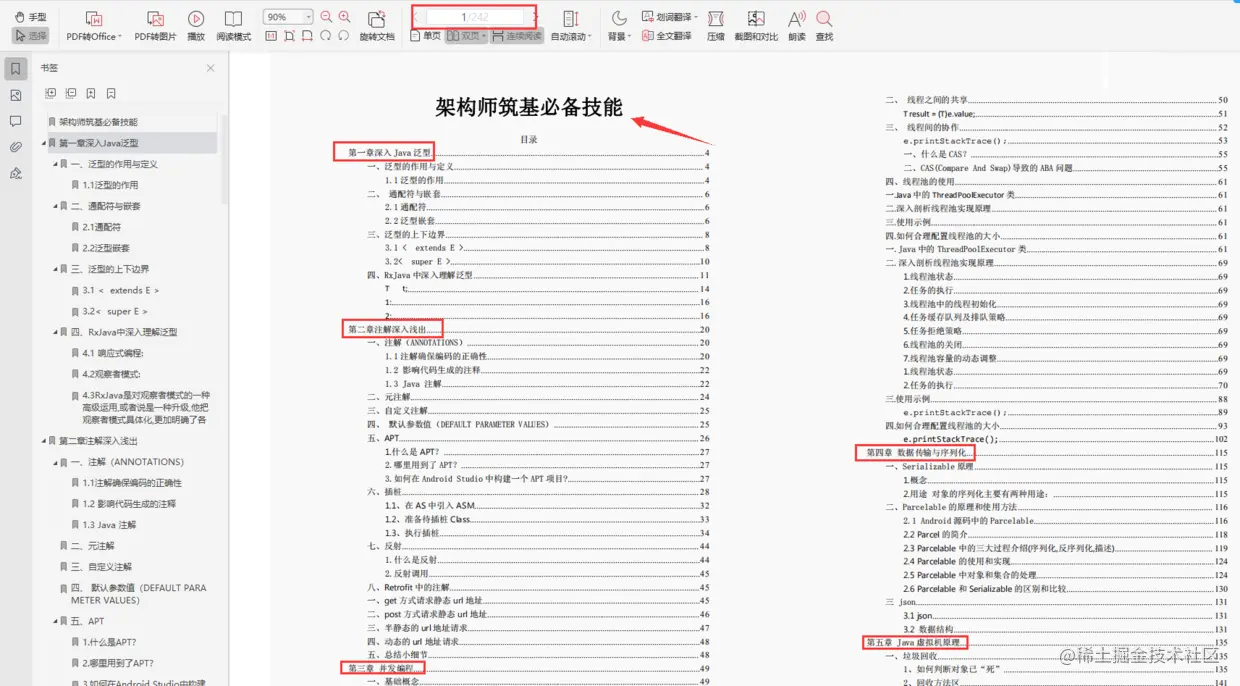Activate the selection tool (选择)
This screenshot has height=686, width=1240.
coord(30,35)
